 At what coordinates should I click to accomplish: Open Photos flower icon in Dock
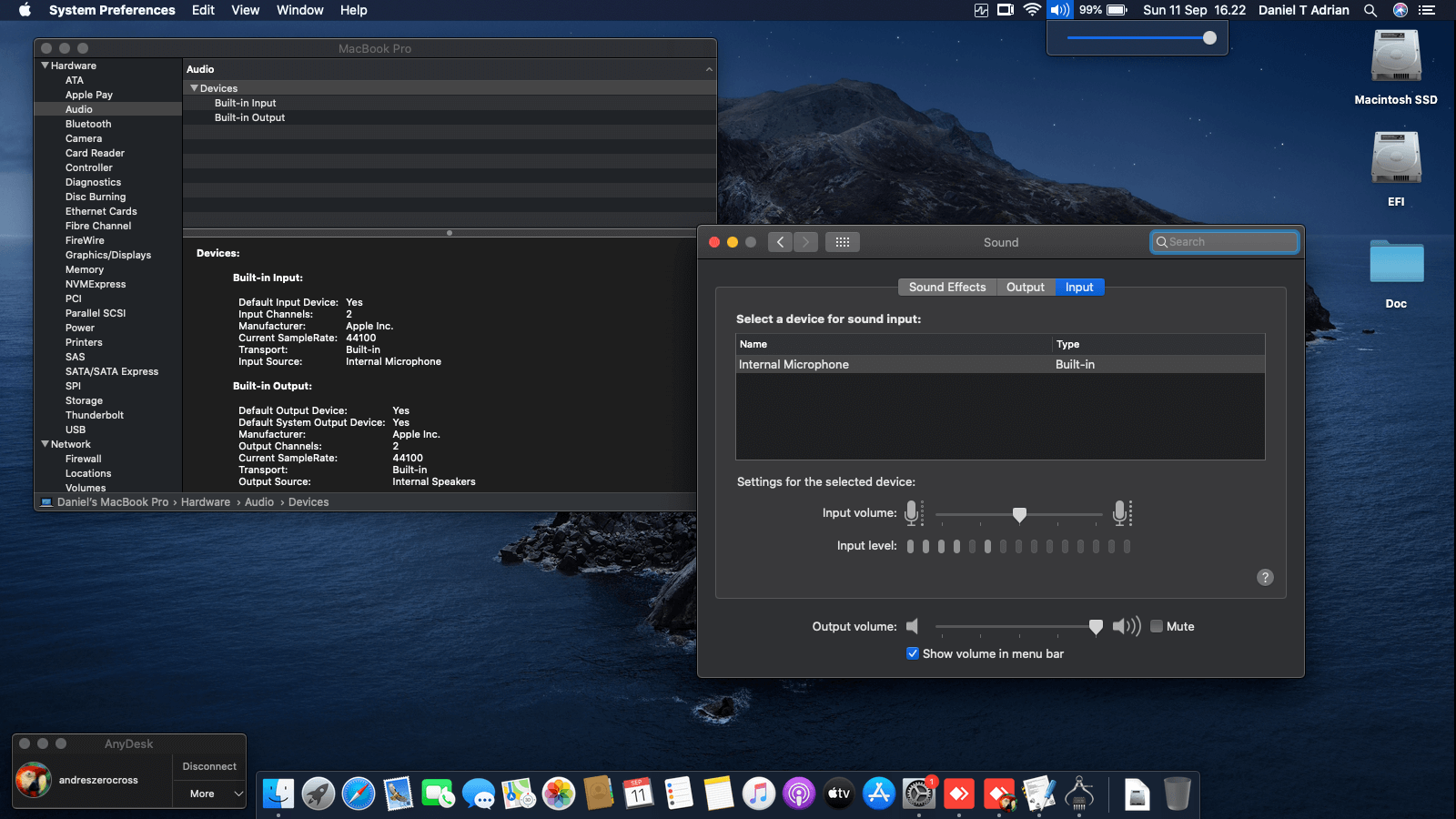tap(559, 794)
